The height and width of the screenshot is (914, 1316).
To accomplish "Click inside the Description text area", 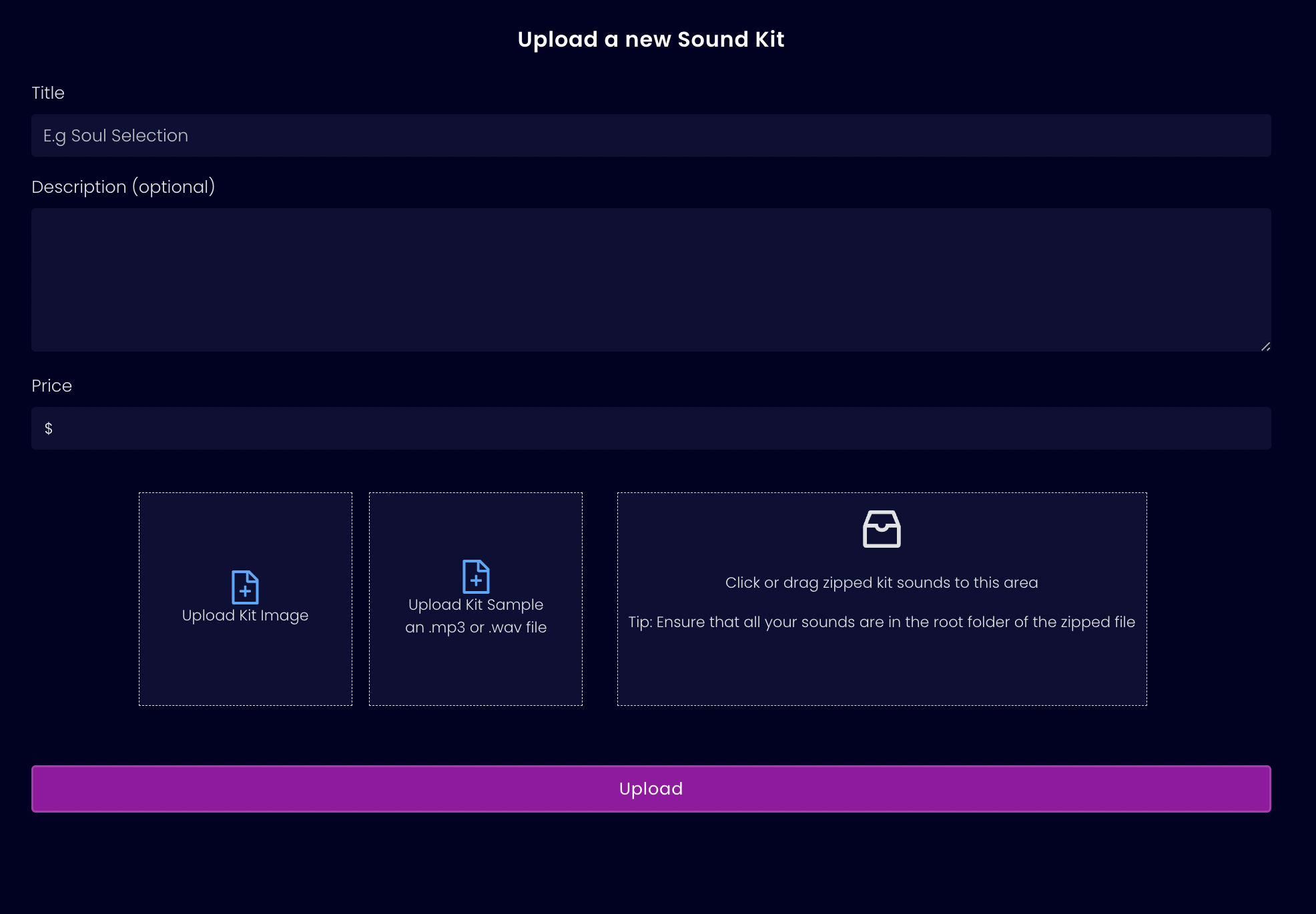I will tap(651, 280).
